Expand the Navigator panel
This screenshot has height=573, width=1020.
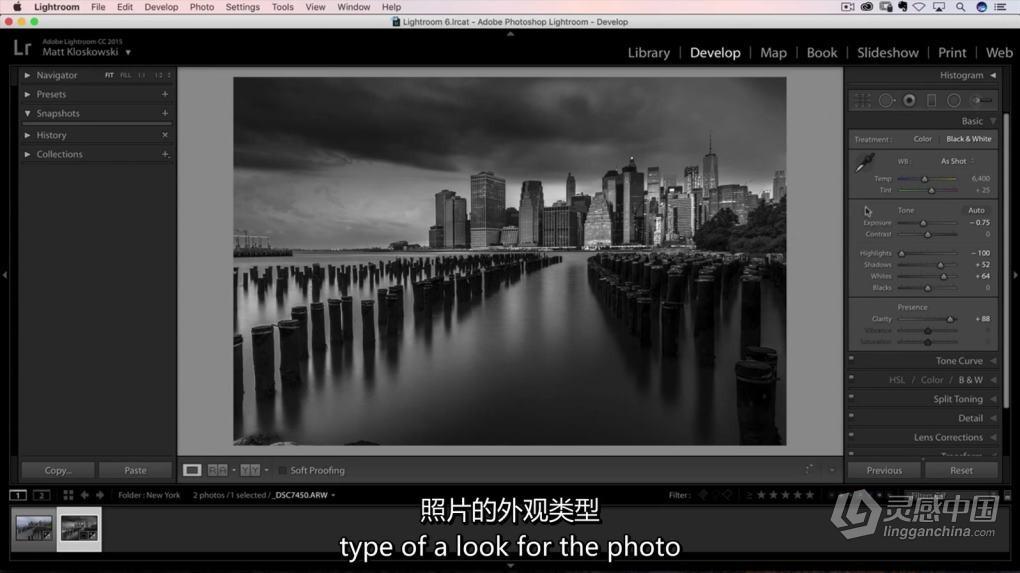click(x=27, y=75)
